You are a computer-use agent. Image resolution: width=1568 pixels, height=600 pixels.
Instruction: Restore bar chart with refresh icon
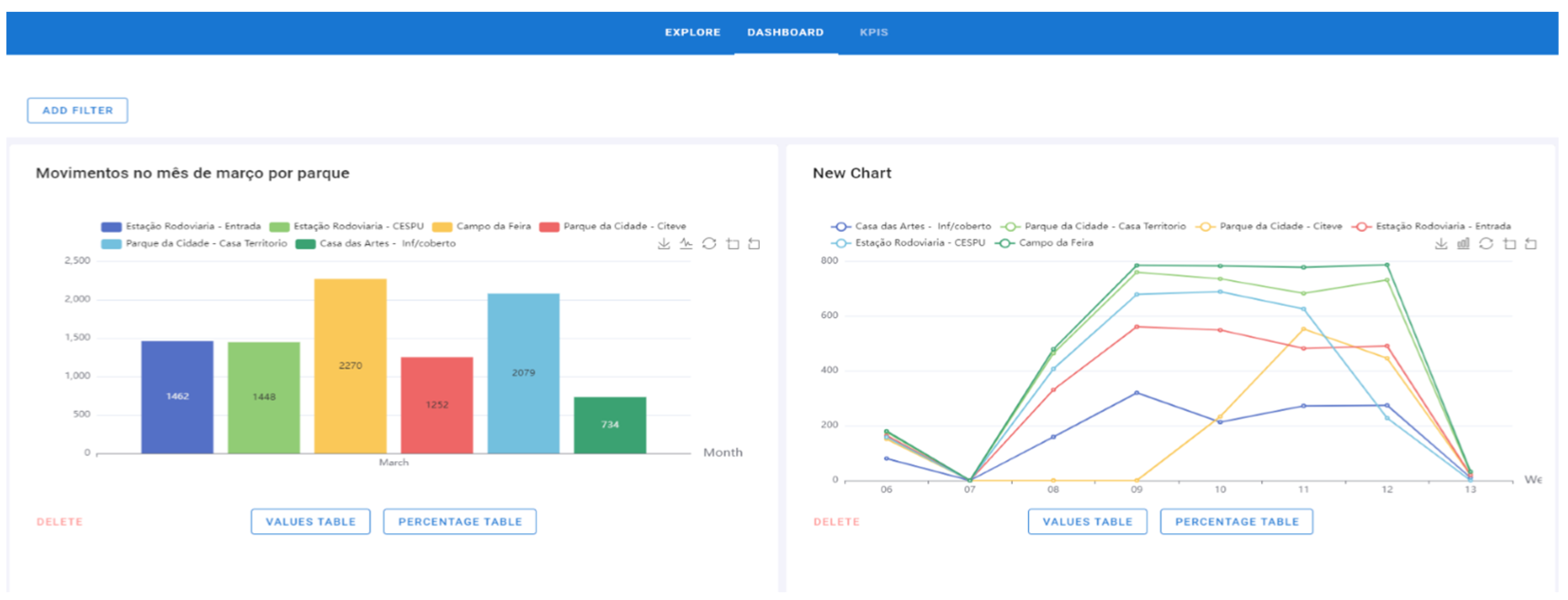coord(709,244)
